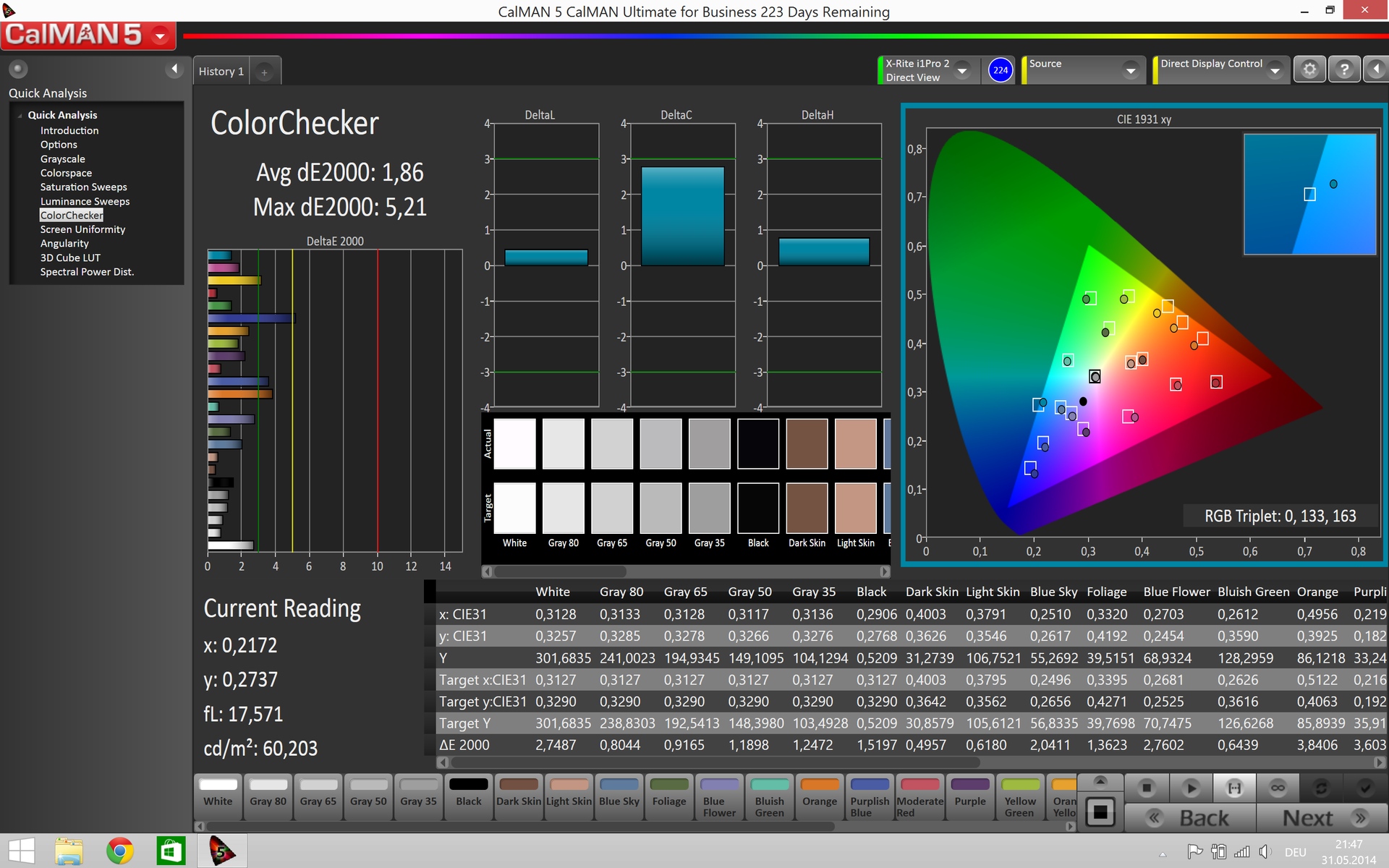Open Saturation Sweeps workflow page

tap(83, 187)
